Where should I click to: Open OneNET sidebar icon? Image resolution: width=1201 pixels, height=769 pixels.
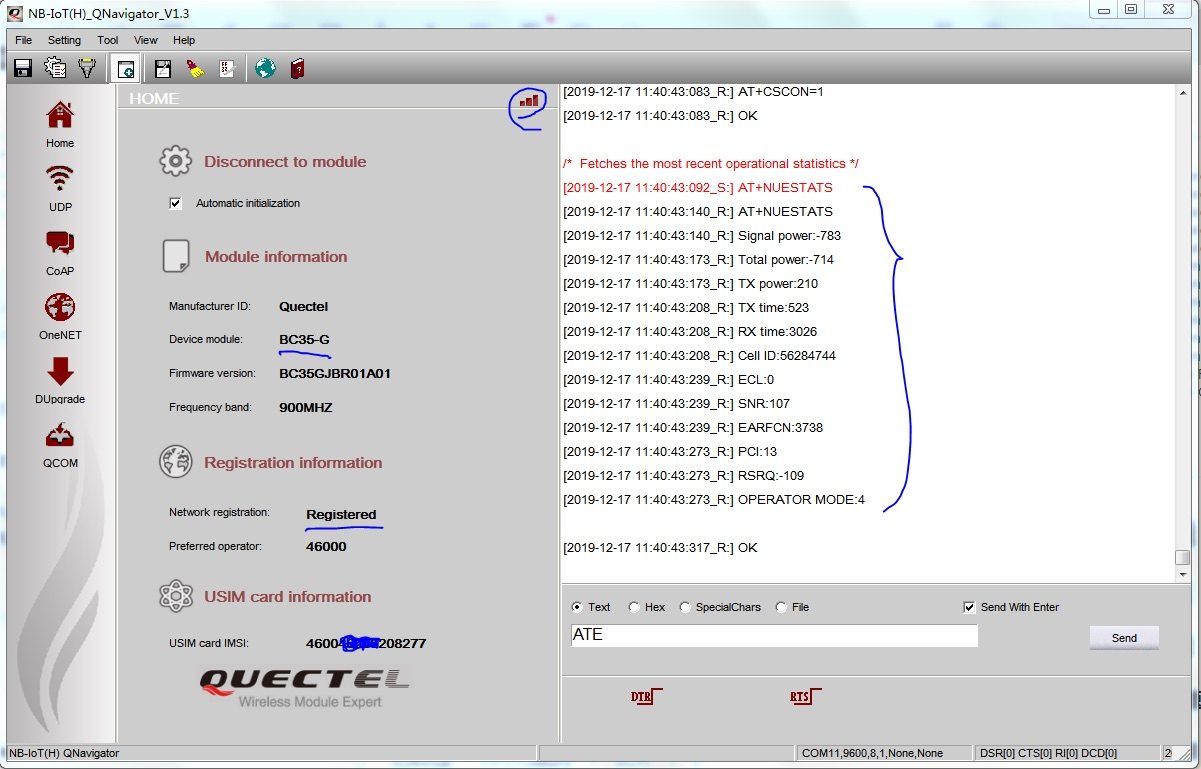60,317
